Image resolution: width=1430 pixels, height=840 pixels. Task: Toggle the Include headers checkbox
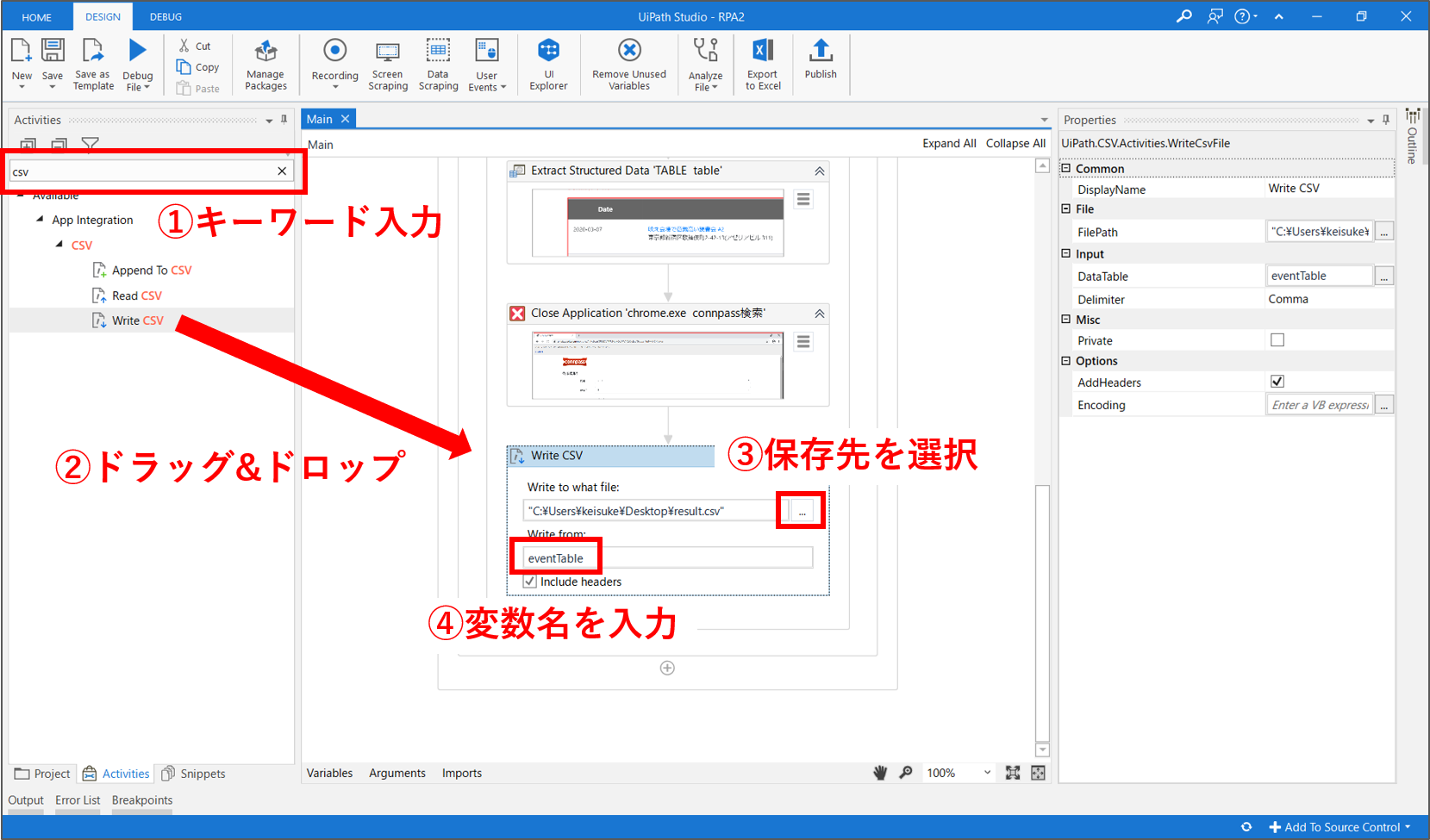tap(530, 582)
